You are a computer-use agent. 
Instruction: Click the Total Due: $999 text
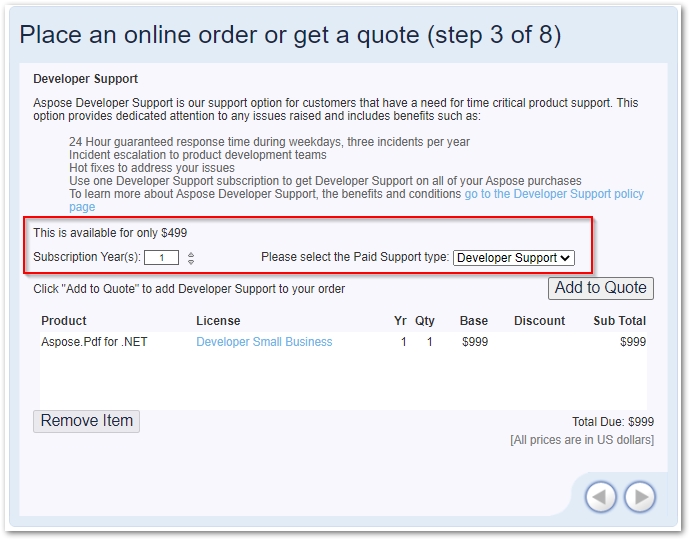point(612,422)
